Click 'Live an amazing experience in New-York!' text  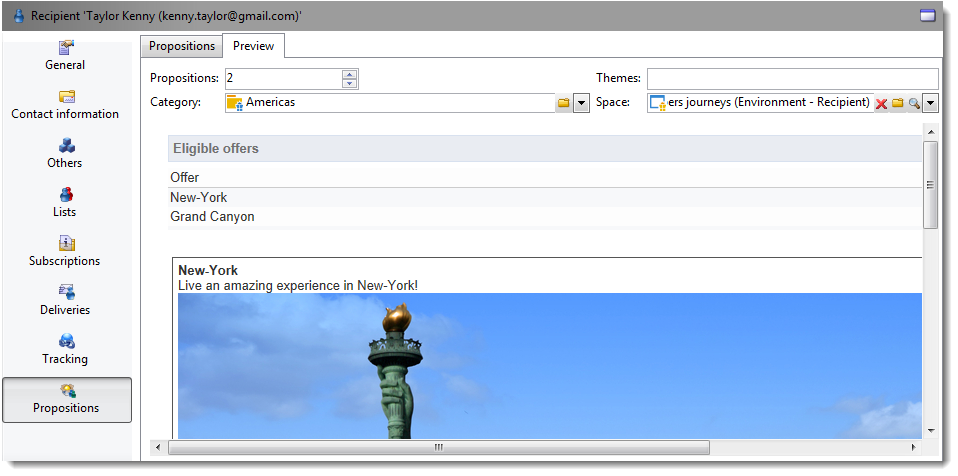pyautogui.click(x=298, y=285)
